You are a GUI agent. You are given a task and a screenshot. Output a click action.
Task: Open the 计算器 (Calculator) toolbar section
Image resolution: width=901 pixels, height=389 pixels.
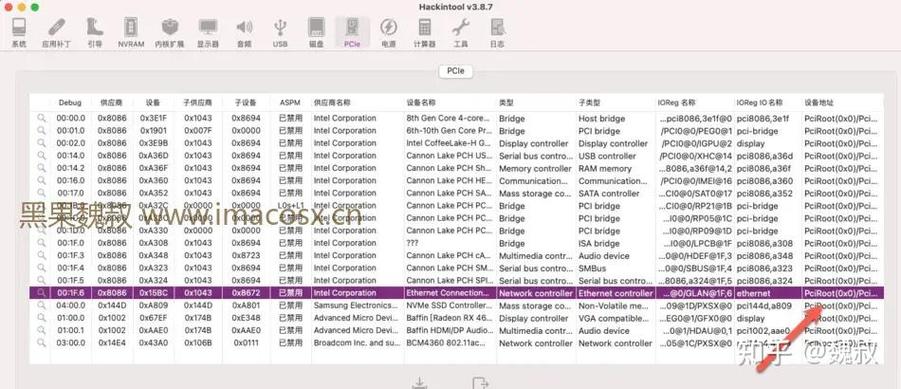click(424, 32)
